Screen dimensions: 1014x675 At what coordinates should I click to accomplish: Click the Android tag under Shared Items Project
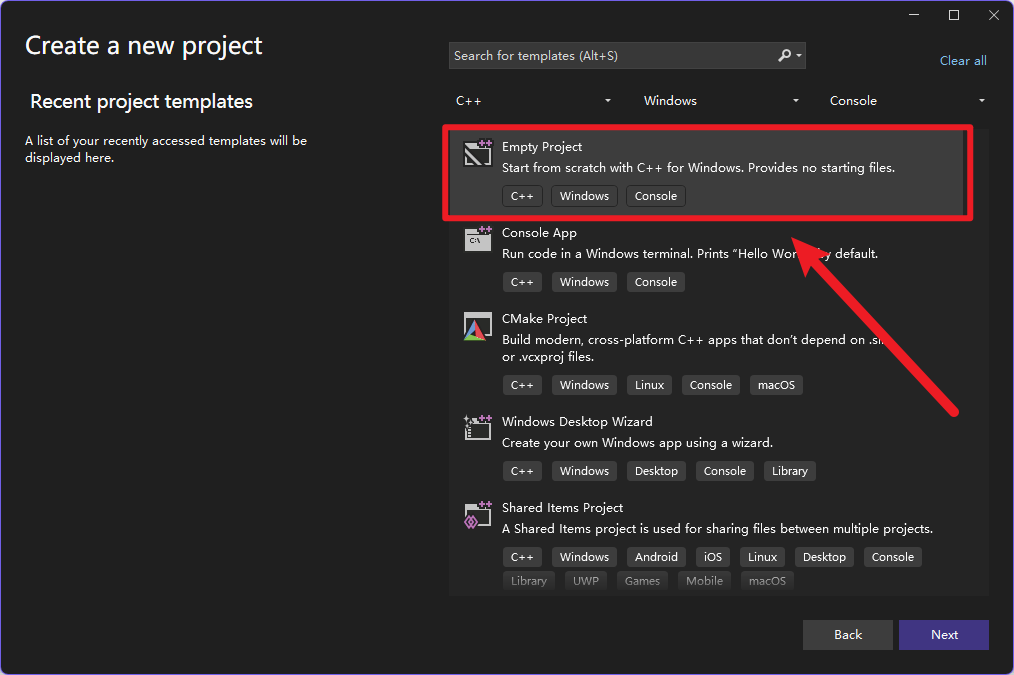pos(656,557)
